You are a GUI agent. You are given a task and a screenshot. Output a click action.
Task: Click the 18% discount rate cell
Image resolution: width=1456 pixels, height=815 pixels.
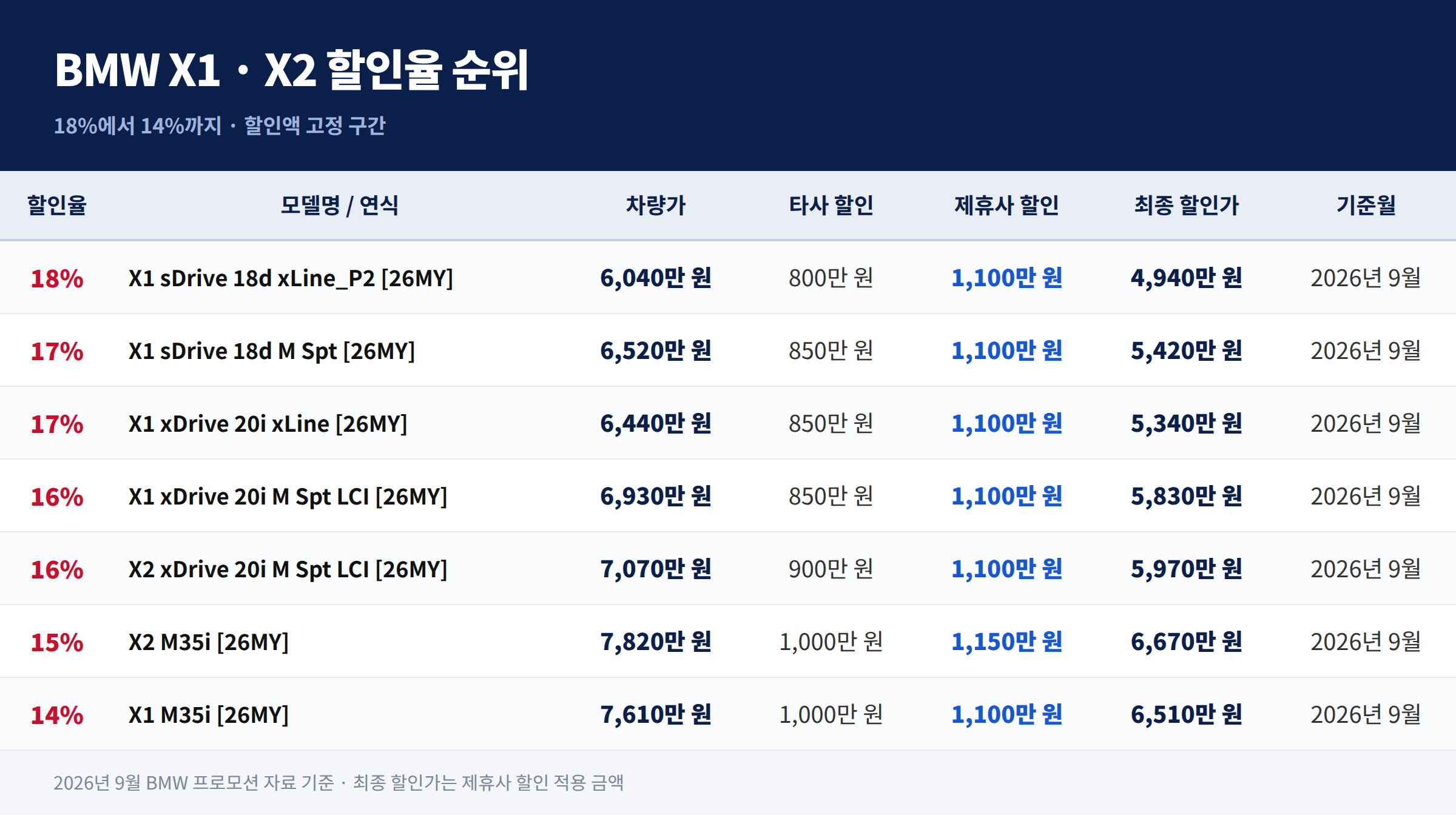coord(57,278)
